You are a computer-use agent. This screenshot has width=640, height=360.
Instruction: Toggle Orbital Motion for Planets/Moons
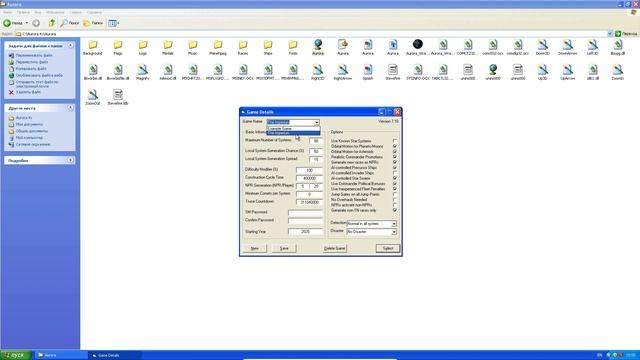click(x=394, y=146)
